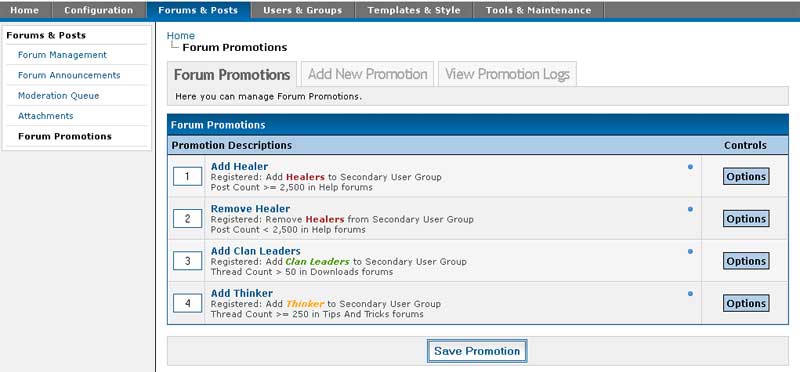Screen dimensions: 800x372
Task: Open Options for Add Healer promotion
Action: [x=746, y=177]
